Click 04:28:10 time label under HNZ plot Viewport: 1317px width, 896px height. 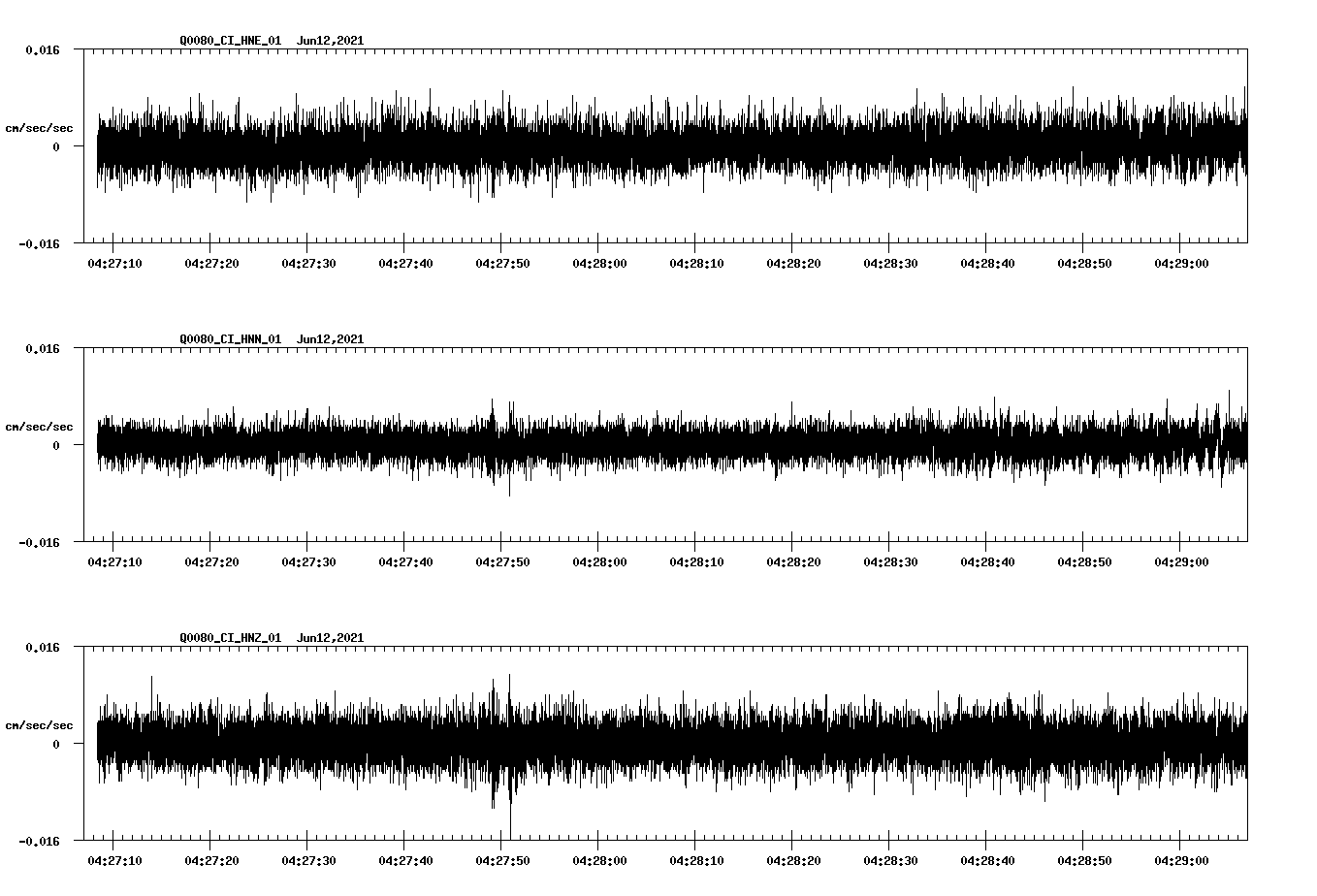[x=696, y=860]
